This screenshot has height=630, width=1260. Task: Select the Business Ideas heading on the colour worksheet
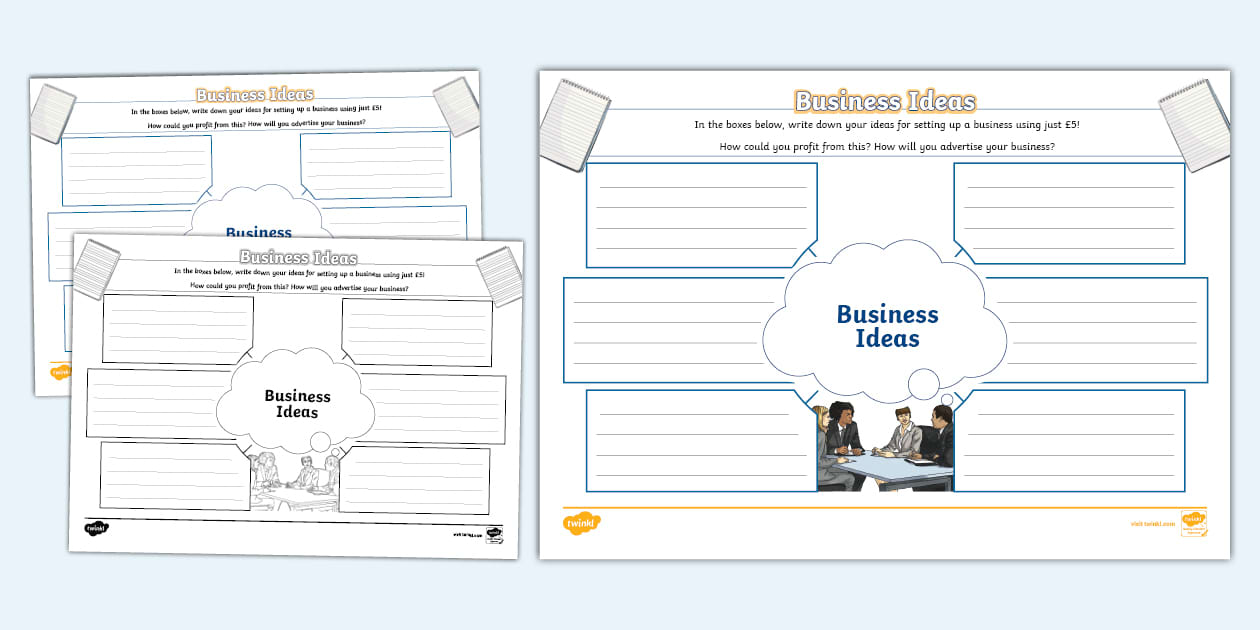tap(884, 101)
